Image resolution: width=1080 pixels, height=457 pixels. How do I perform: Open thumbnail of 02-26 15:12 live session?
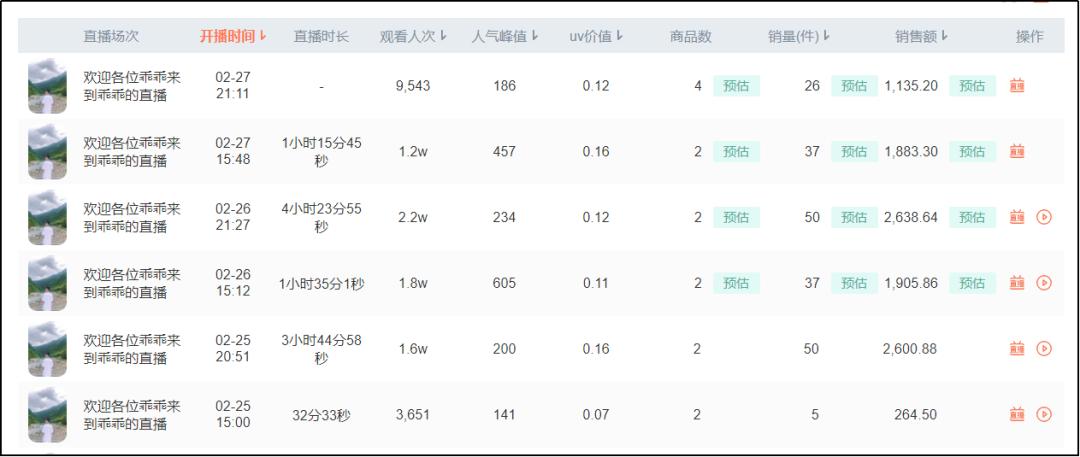48,283
